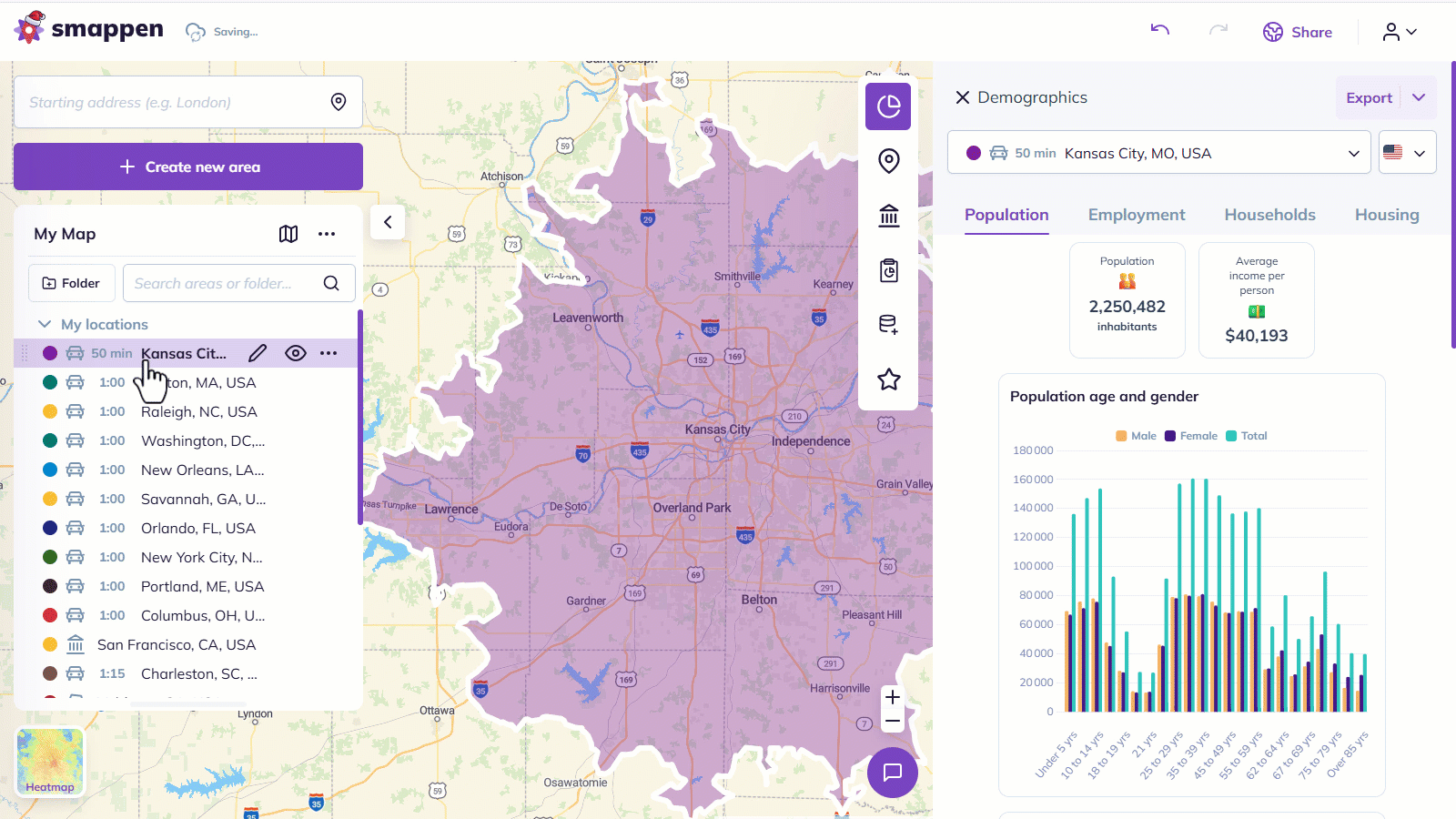Collapse the My locations folder
Viewport: 1456px width, 819px height.
tap(44, 324)
